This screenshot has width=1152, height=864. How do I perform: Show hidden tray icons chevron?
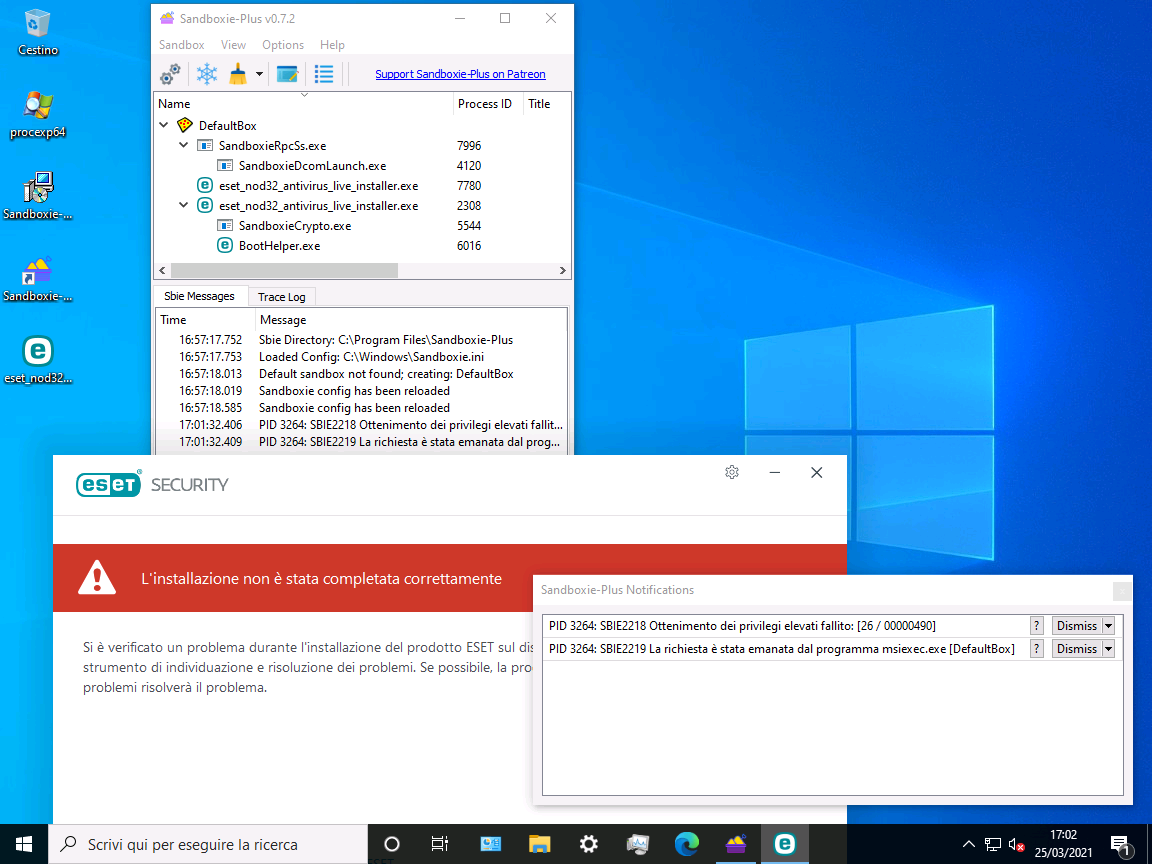(x=969, y=844)
